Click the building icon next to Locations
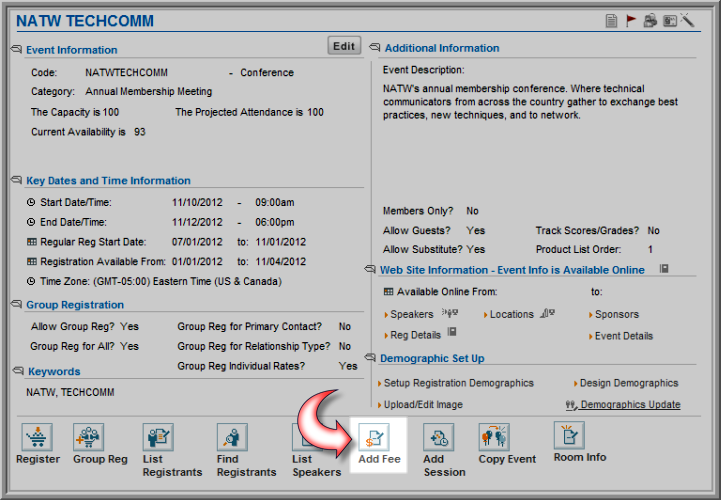 (548, 313)
